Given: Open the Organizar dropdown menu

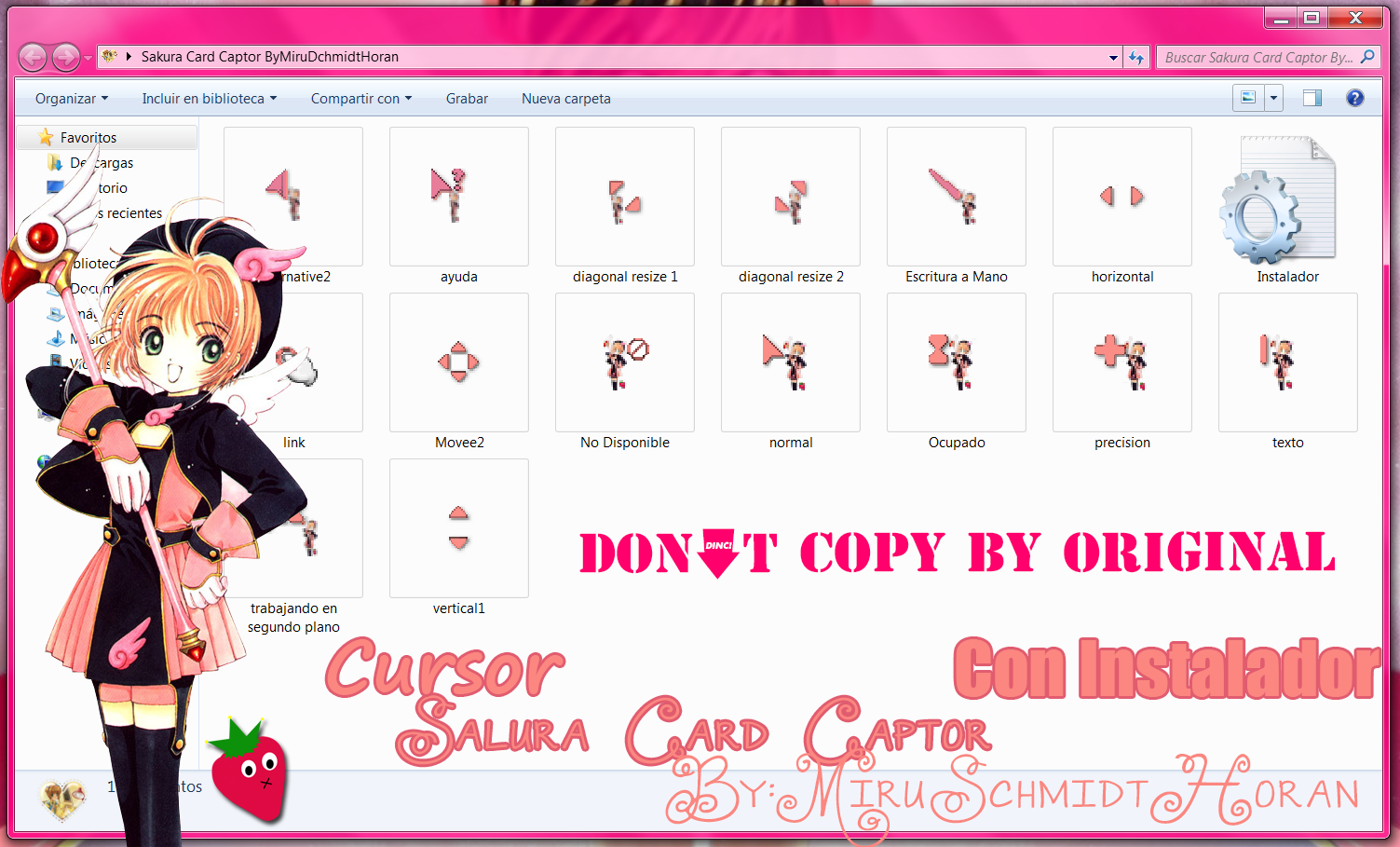Looking at the screenshot, I should (69, 98).
